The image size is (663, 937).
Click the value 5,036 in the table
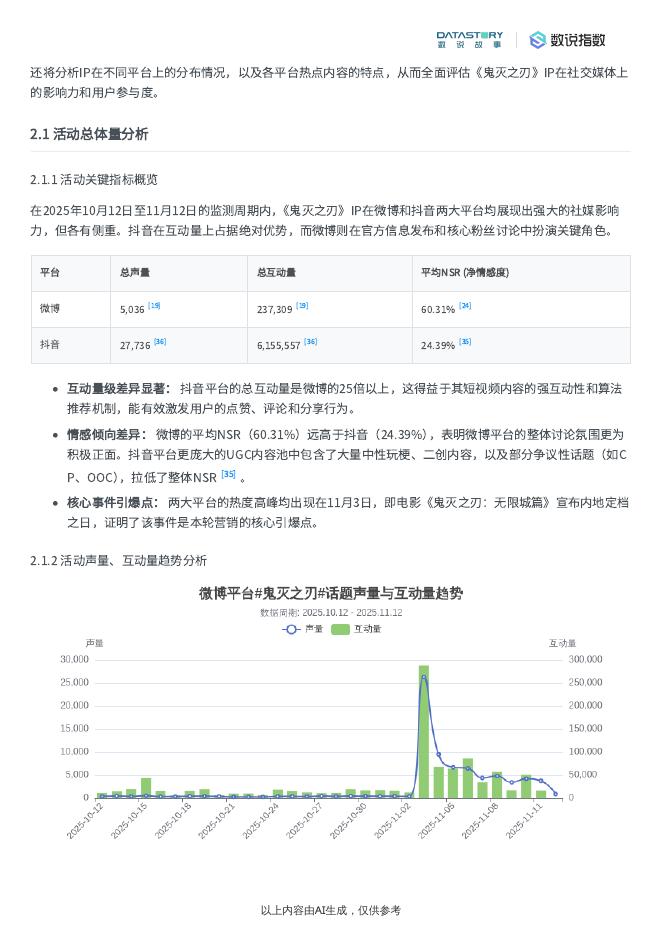[132, 310]
